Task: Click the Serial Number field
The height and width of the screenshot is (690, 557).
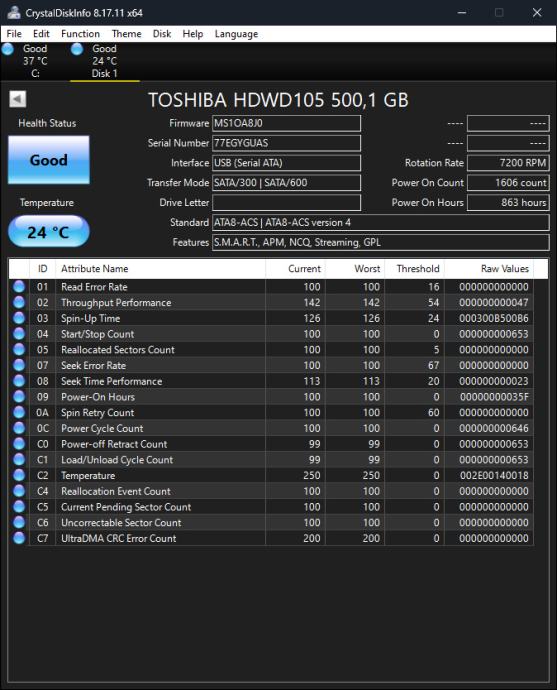Action: (x=286, y=143)
